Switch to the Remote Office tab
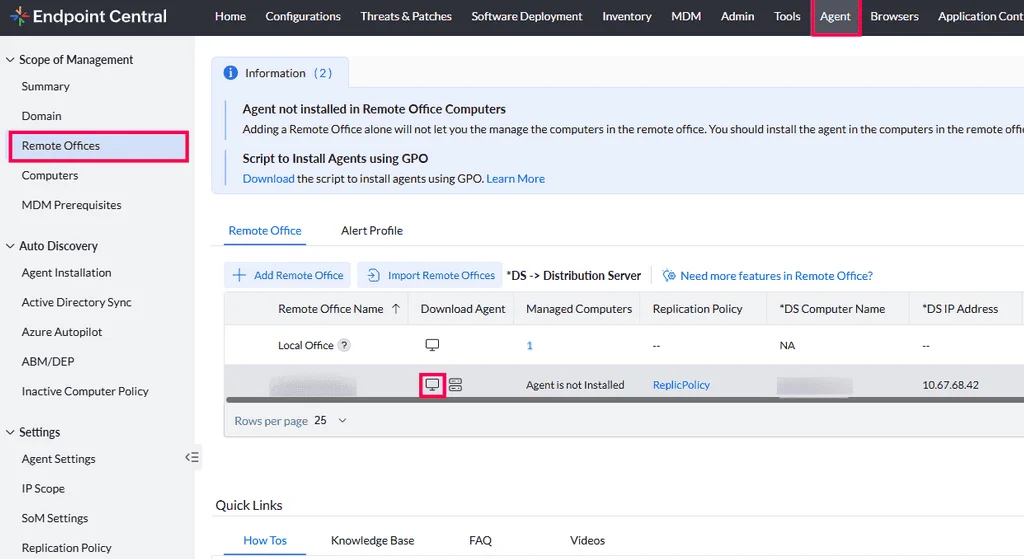This screenshot has height=559, width=1024. tap(264, 231)
